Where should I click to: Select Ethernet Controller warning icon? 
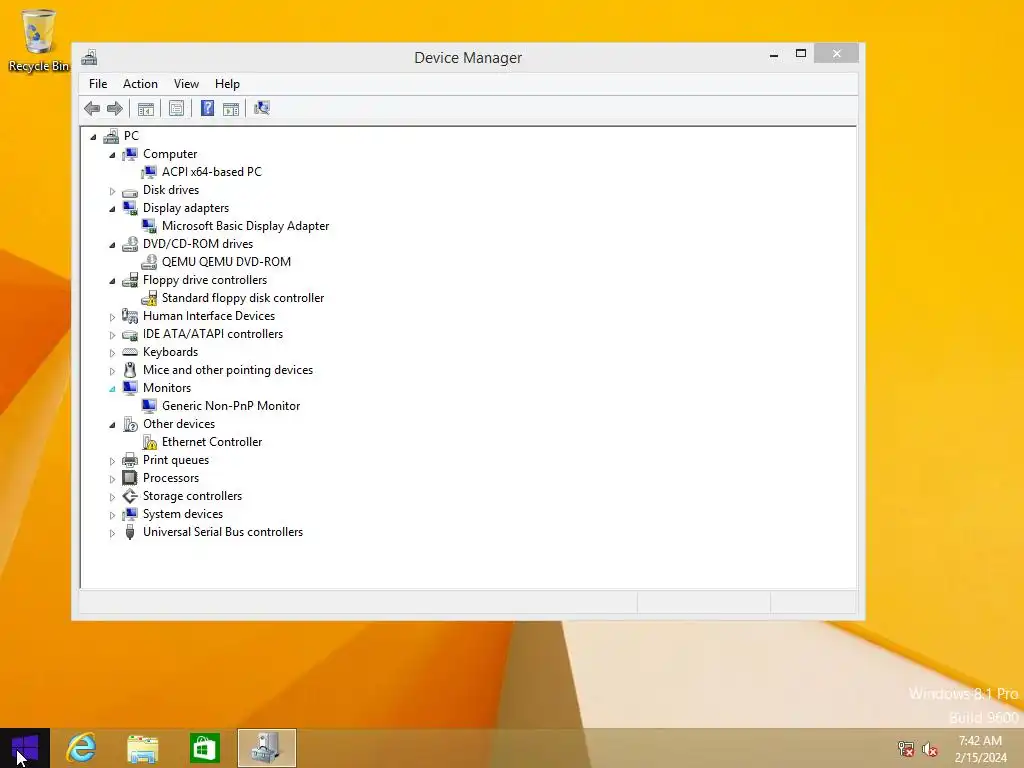[x=149, y=442]
